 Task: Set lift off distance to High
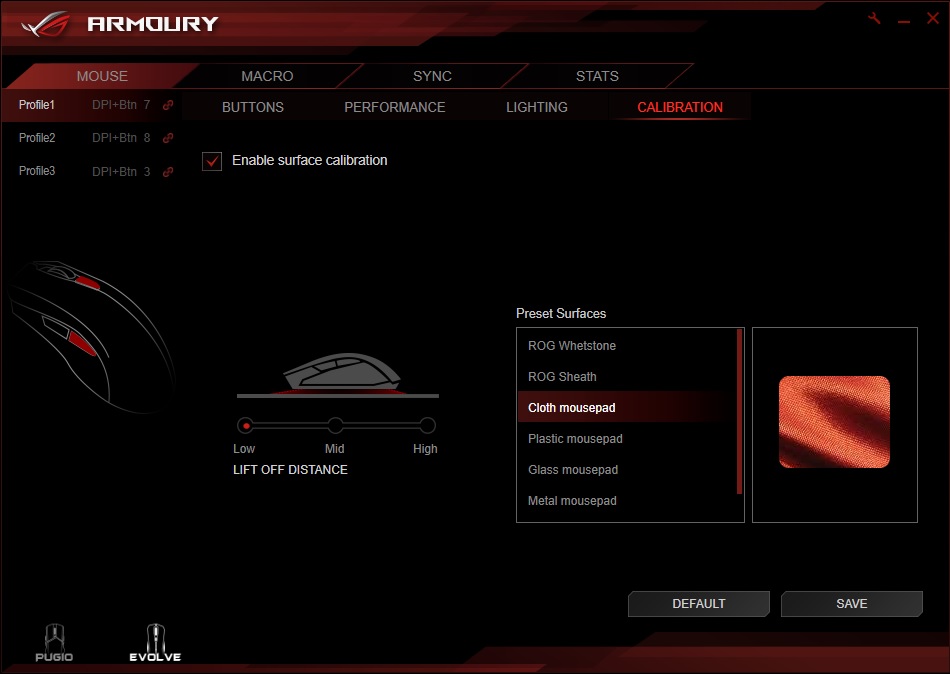click(427, 425)
